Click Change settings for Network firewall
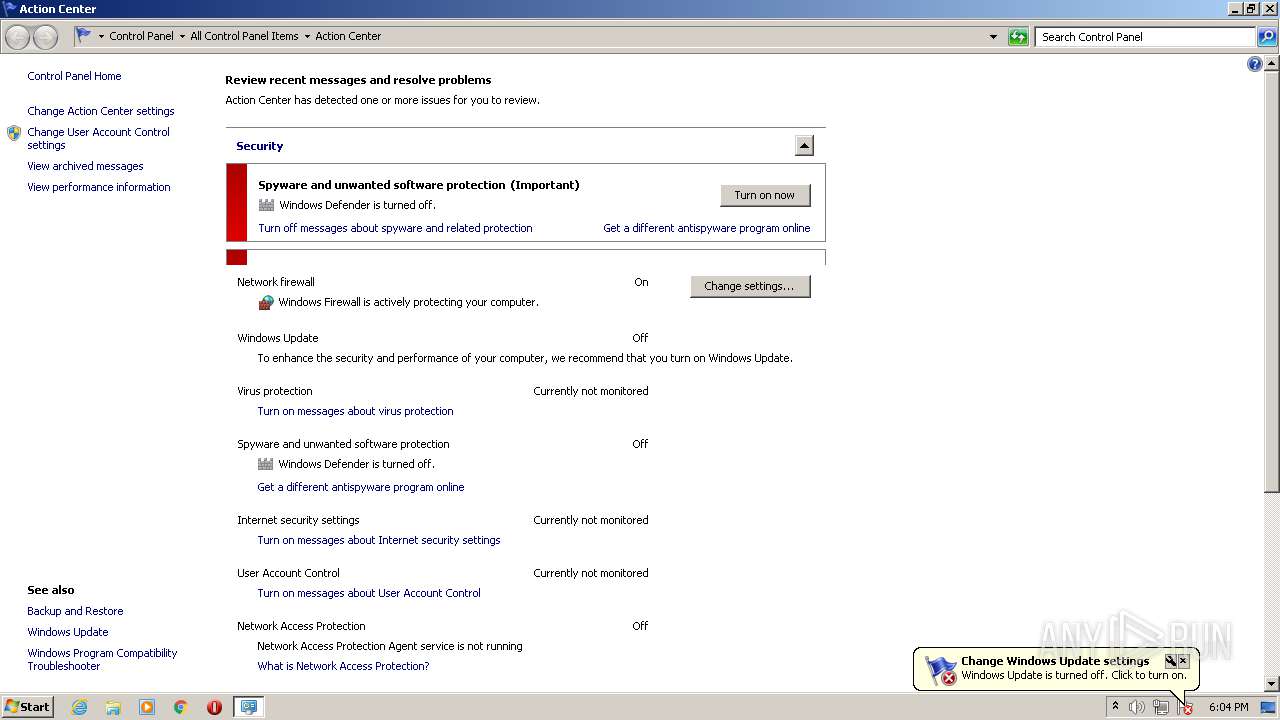This screenshot has height=720, width=1280. [750, 286]
